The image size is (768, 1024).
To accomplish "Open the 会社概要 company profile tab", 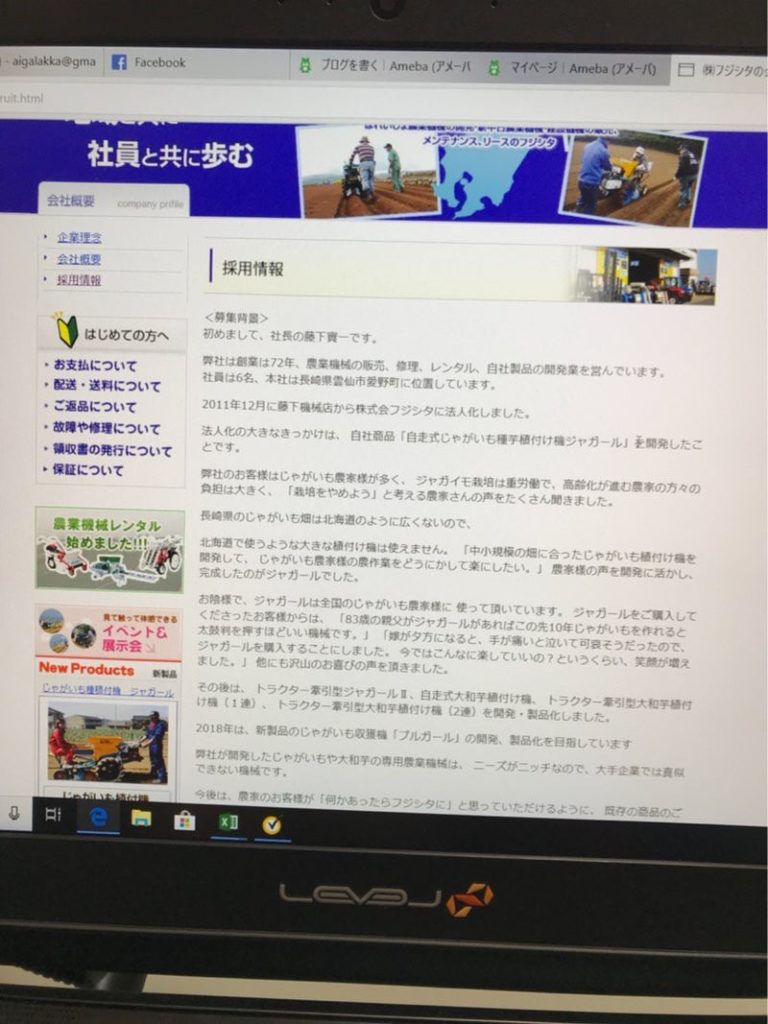I will pos(114,200).
